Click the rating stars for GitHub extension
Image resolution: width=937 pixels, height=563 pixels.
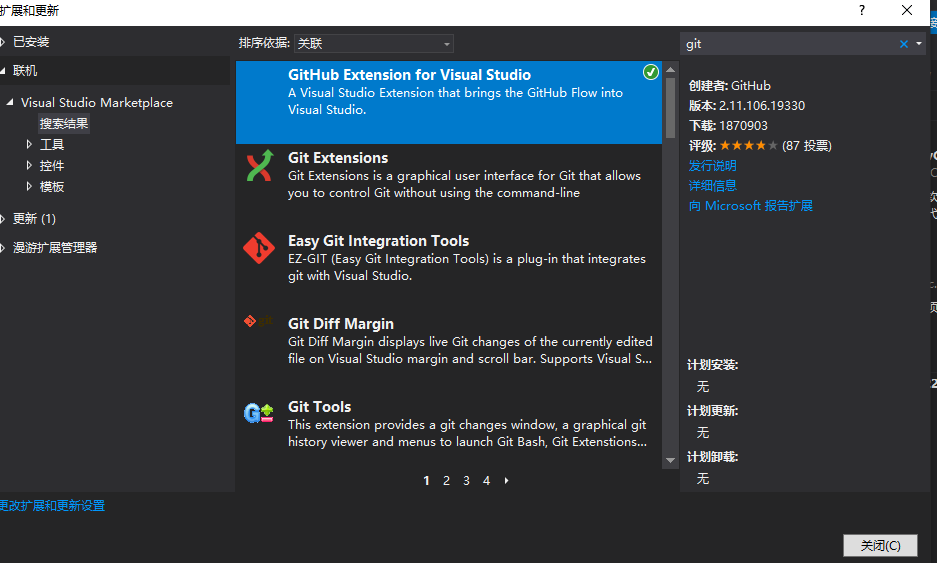point(749,145)
